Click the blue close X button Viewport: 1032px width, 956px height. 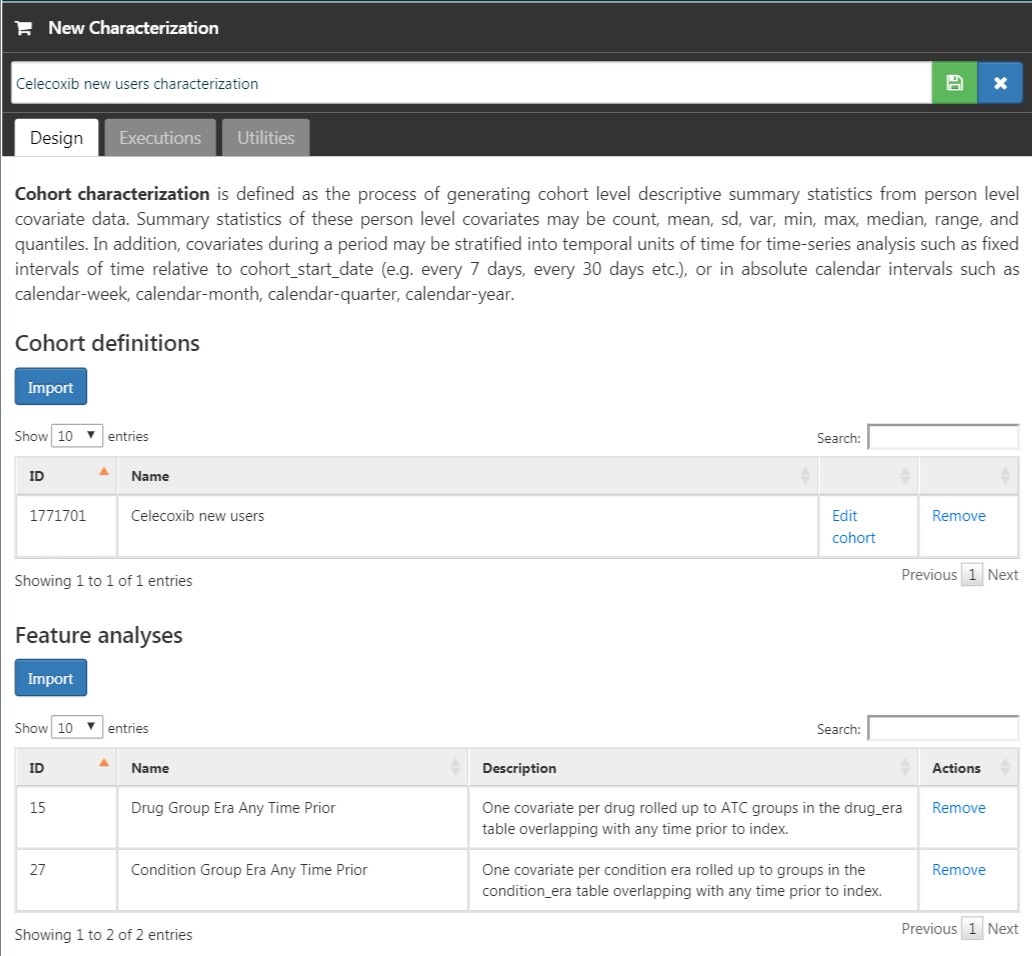point(1000,83)
